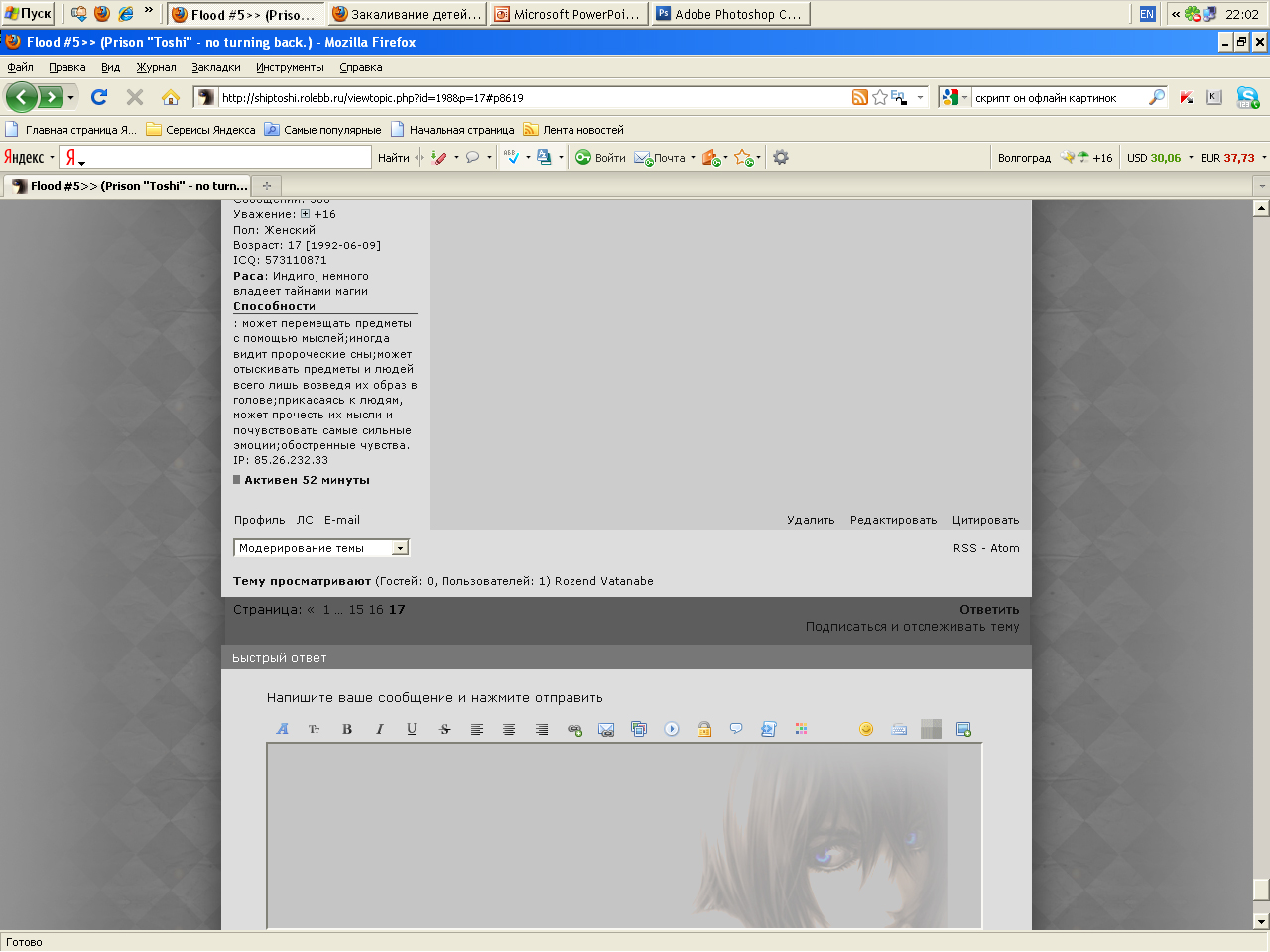1270x952 pixels.
Task: Open the Файл menu
Action: (x=20, y=67)
